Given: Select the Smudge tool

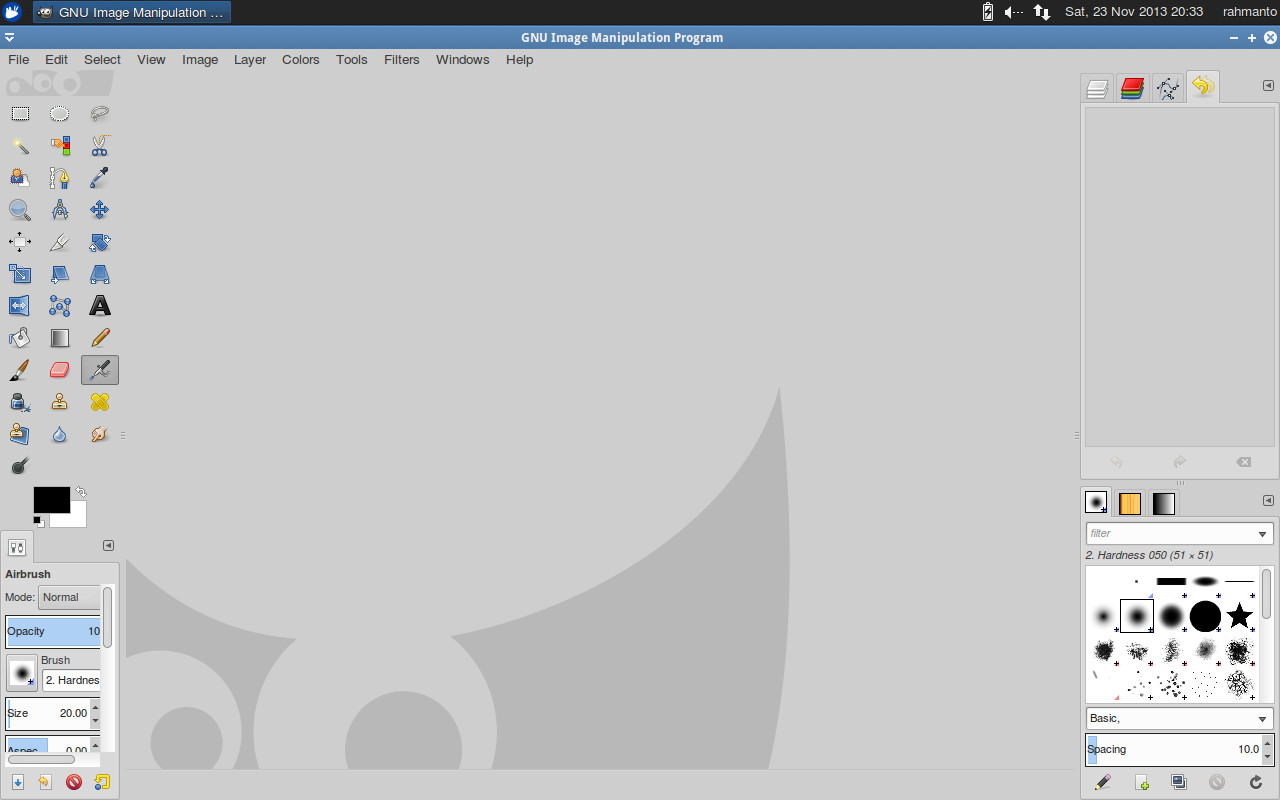Looking at the screenshot, I should click(x=100, y=434).
